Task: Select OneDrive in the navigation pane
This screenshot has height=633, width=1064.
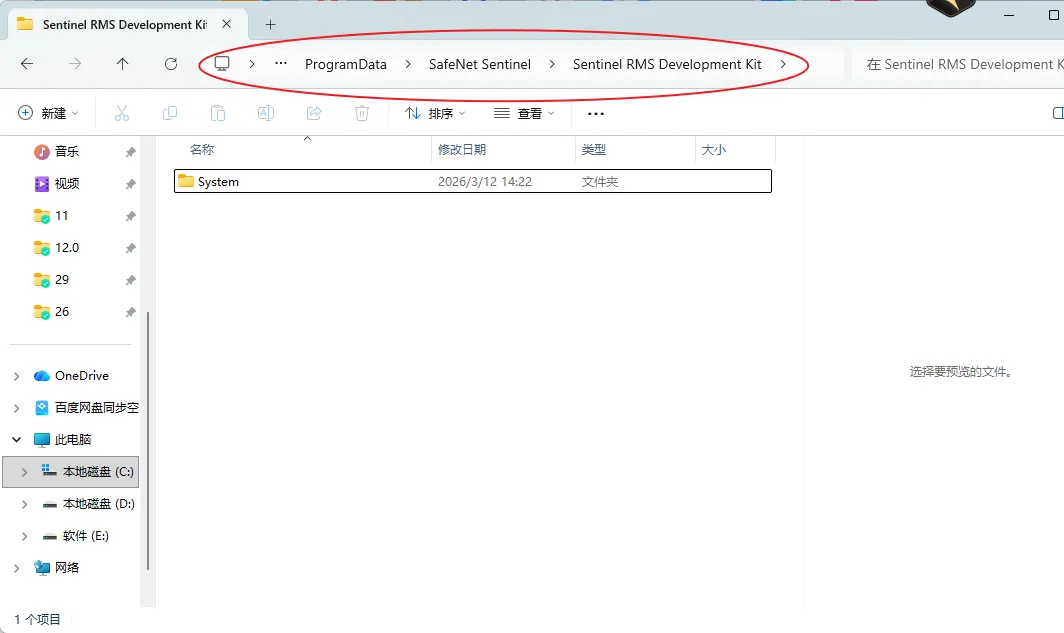Action: [81, 376]
